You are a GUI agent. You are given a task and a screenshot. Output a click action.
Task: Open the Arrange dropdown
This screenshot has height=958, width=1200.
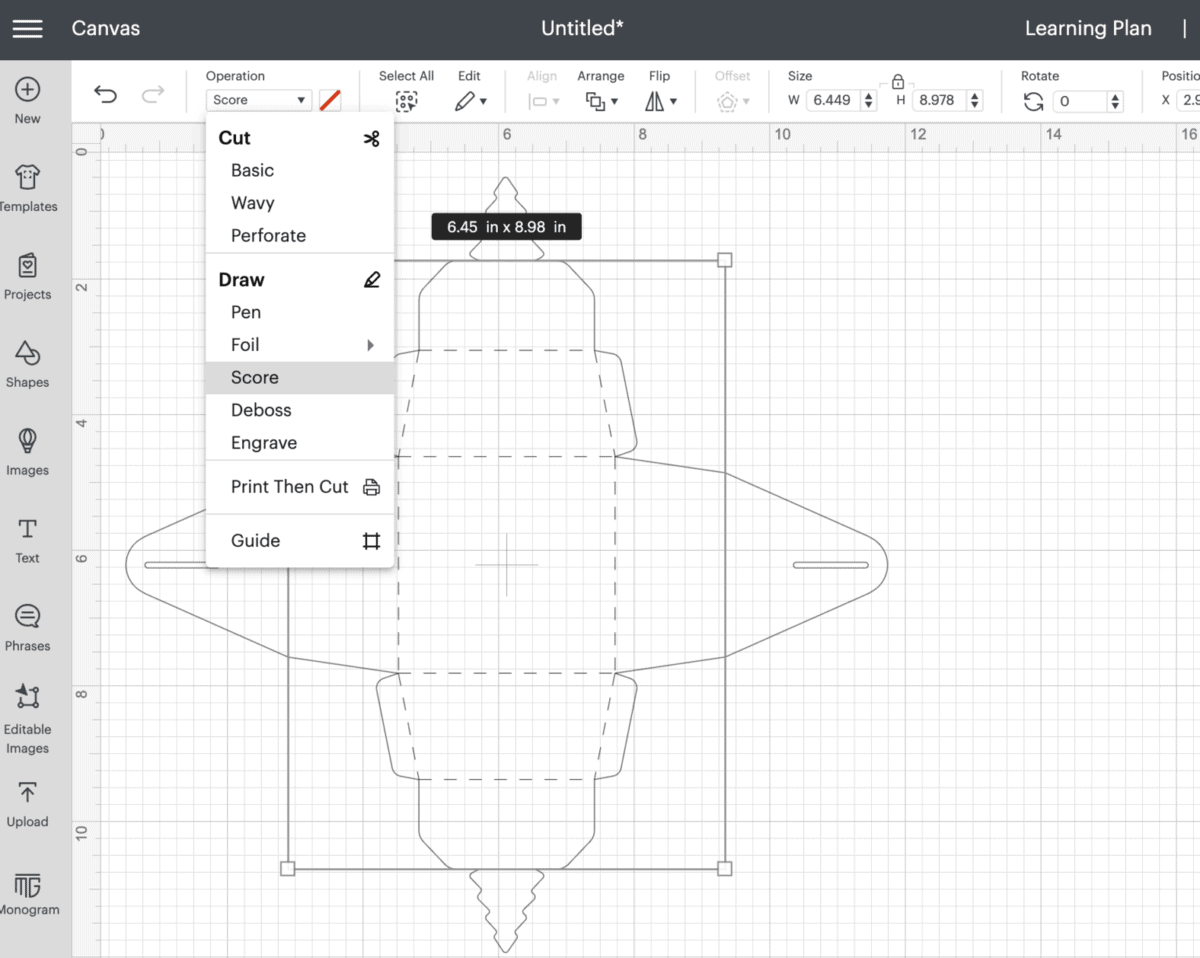click(x=601, y=101)
